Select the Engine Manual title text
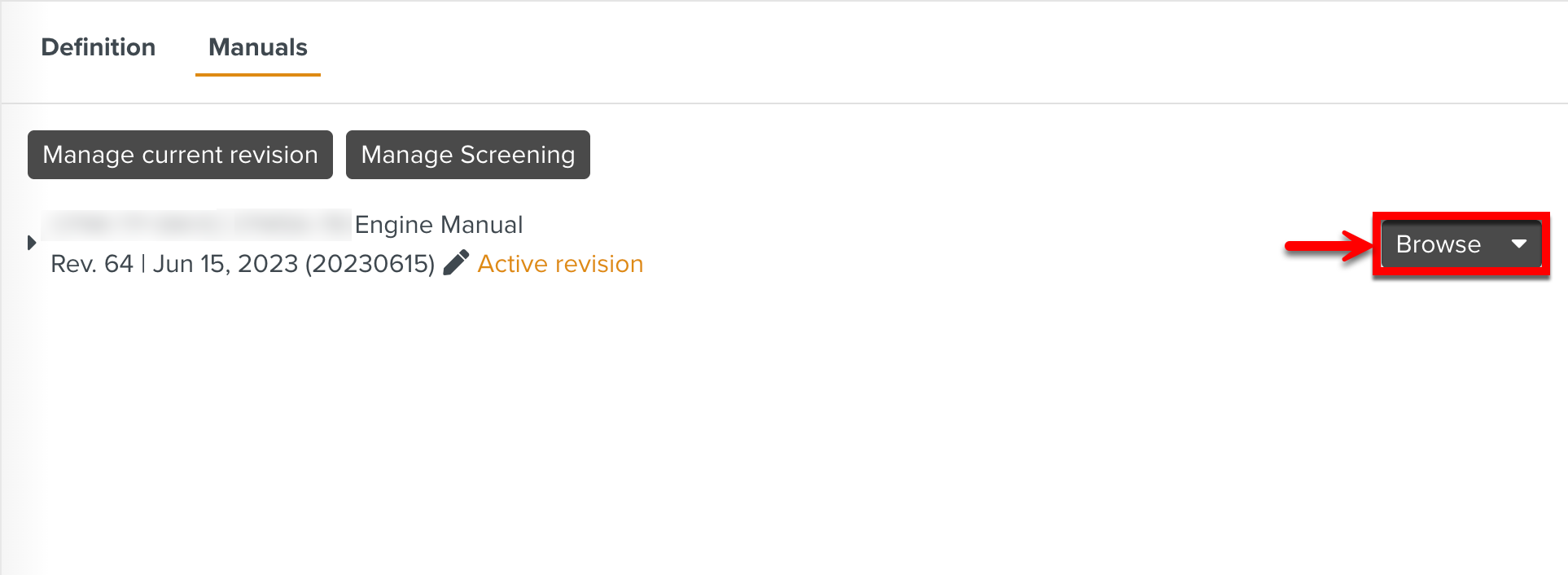This screenshot has width=1568, height=575. click(x=439, y=225)
